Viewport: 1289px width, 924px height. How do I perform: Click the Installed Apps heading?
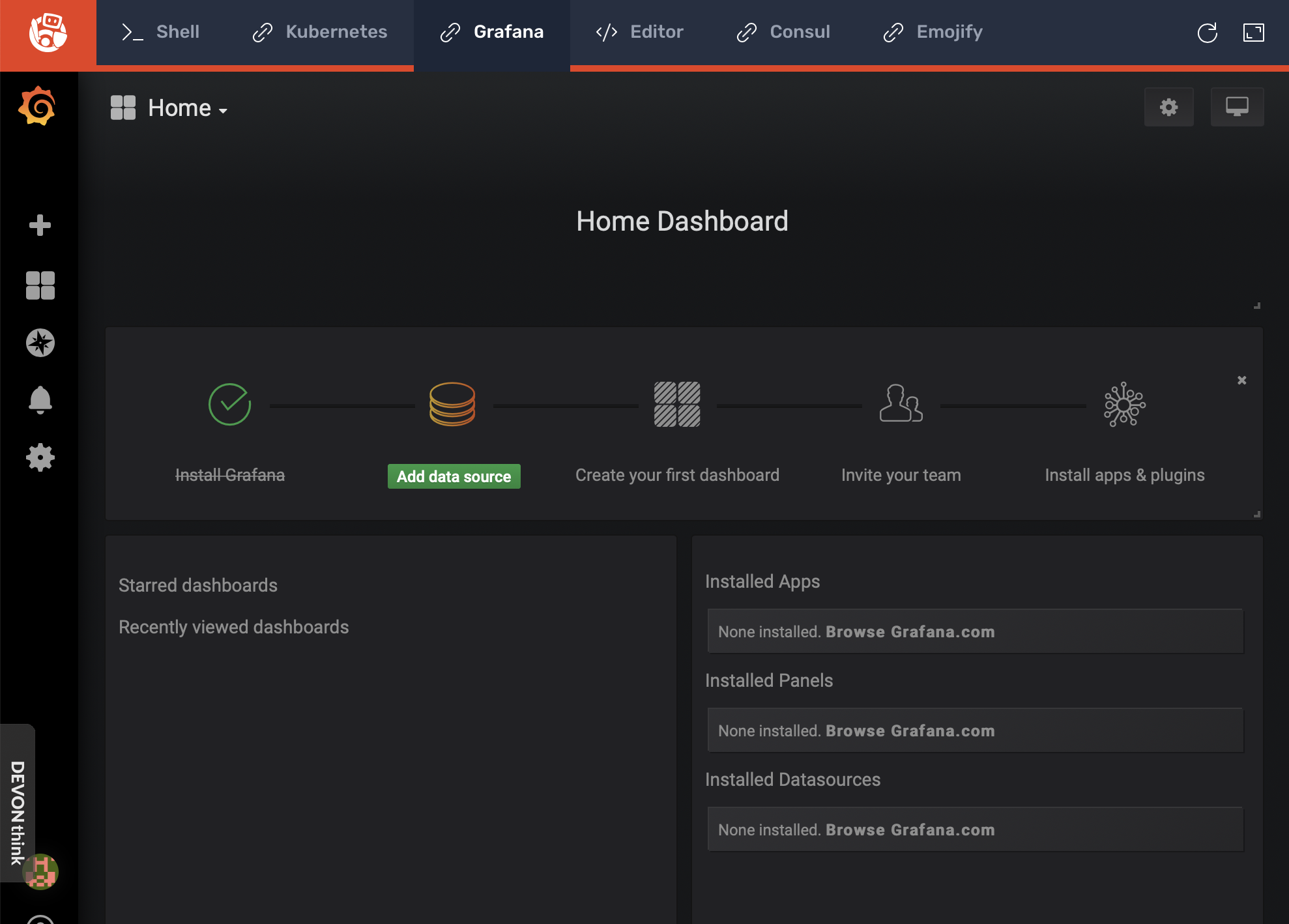(762, 581)
